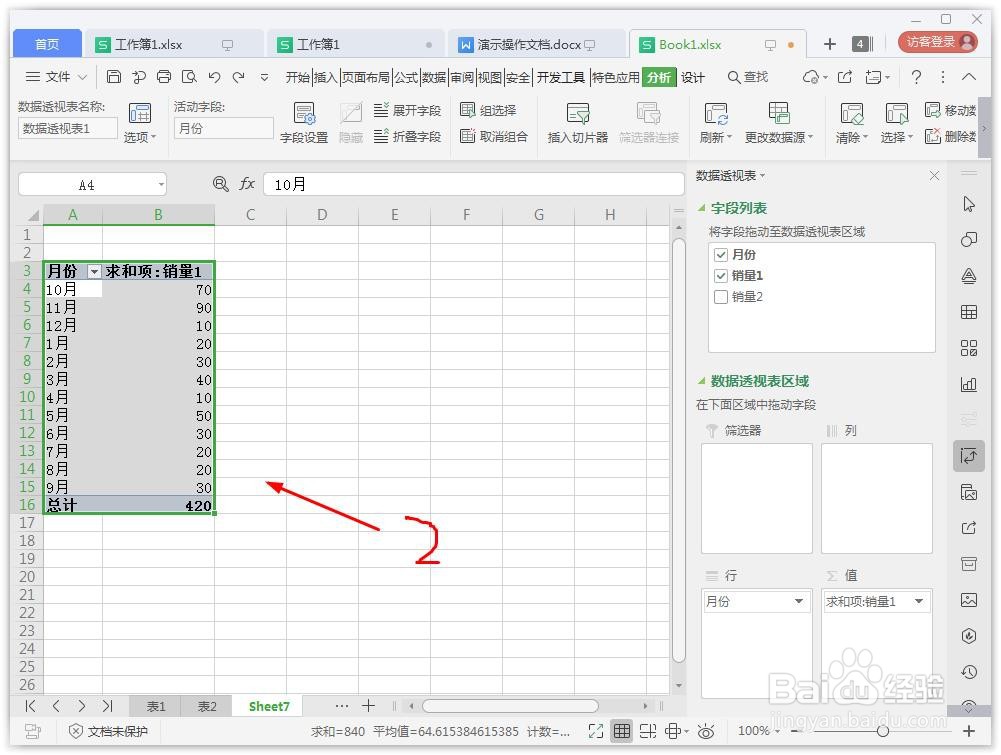Click Ungroup (取消组合)
Screen dimensions: 1001x755
coord(494,136)
